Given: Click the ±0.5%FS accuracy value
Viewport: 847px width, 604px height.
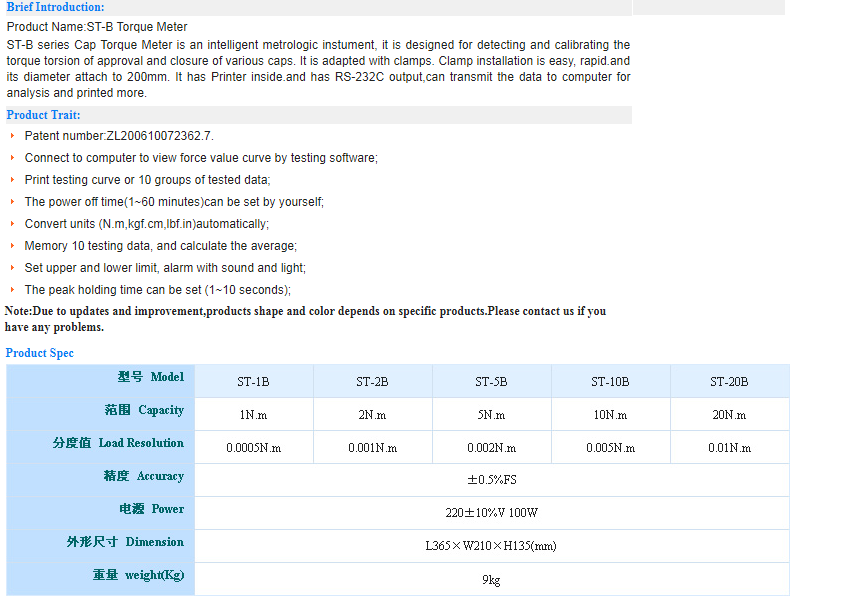Looking at the screenshot, I should click(492, 480).
